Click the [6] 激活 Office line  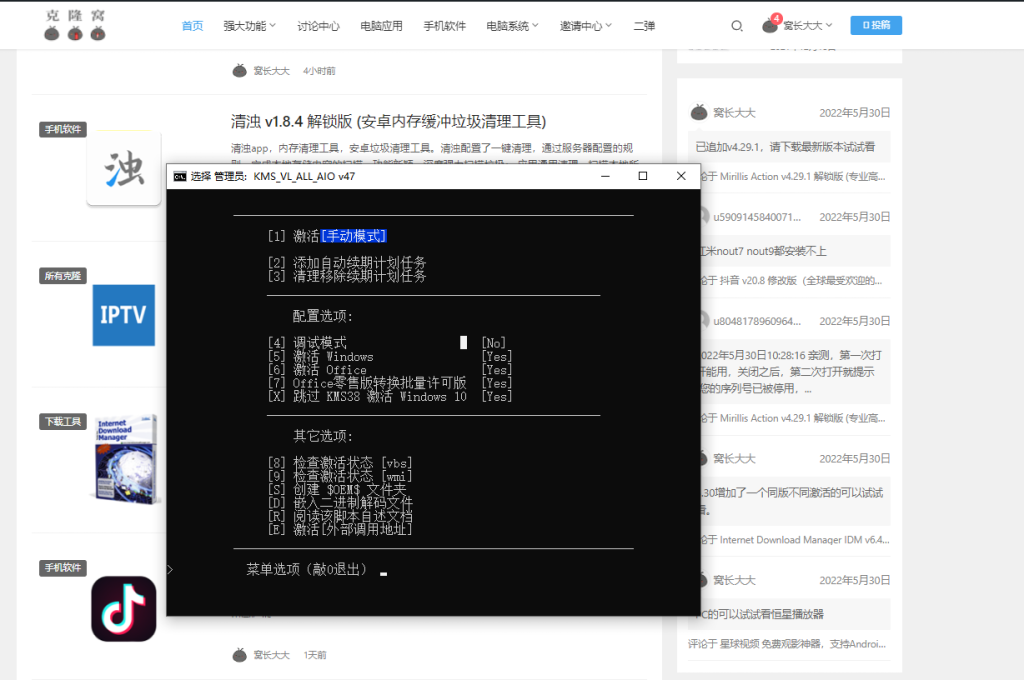(x=390, y=370)
